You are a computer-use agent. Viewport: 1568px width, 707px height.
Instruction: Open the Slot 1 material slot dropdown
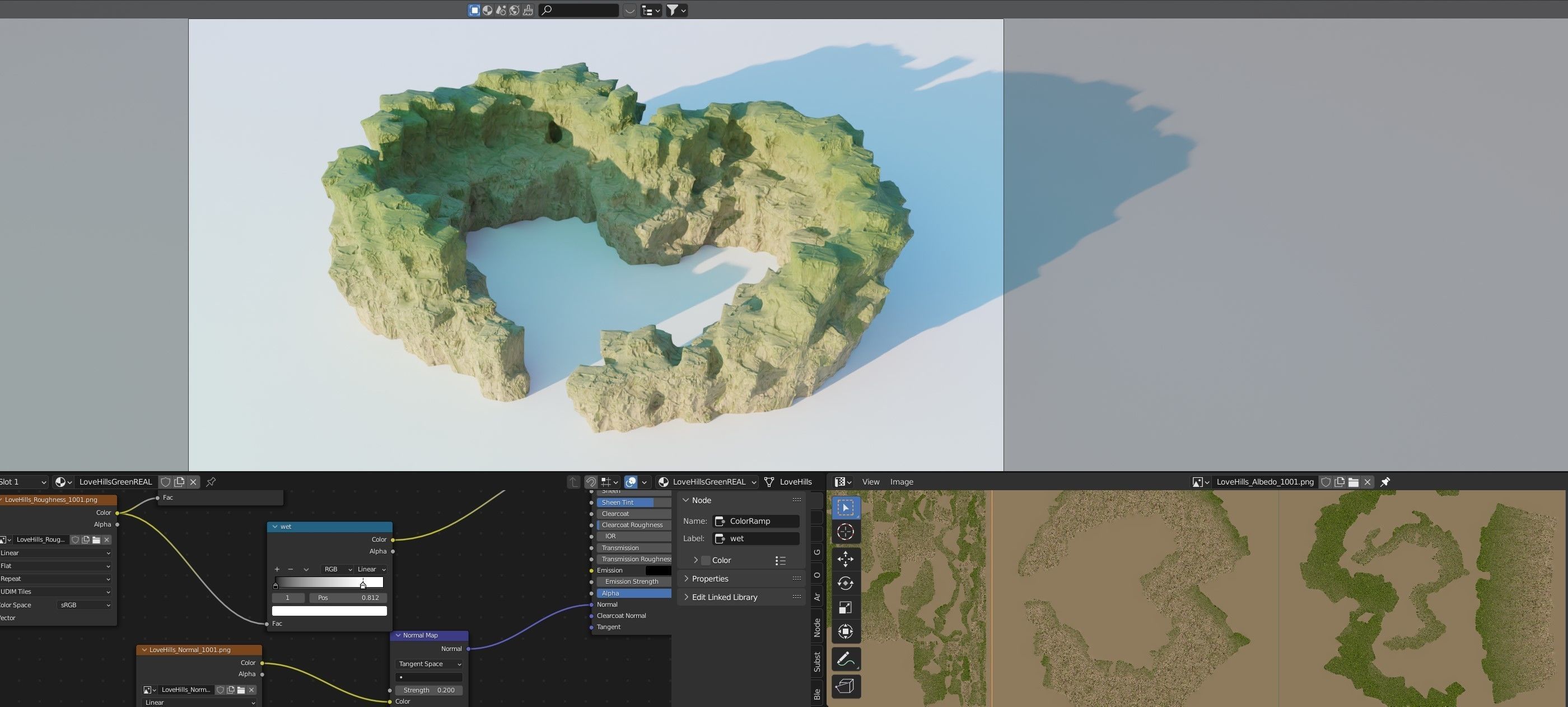click(23, 482)
